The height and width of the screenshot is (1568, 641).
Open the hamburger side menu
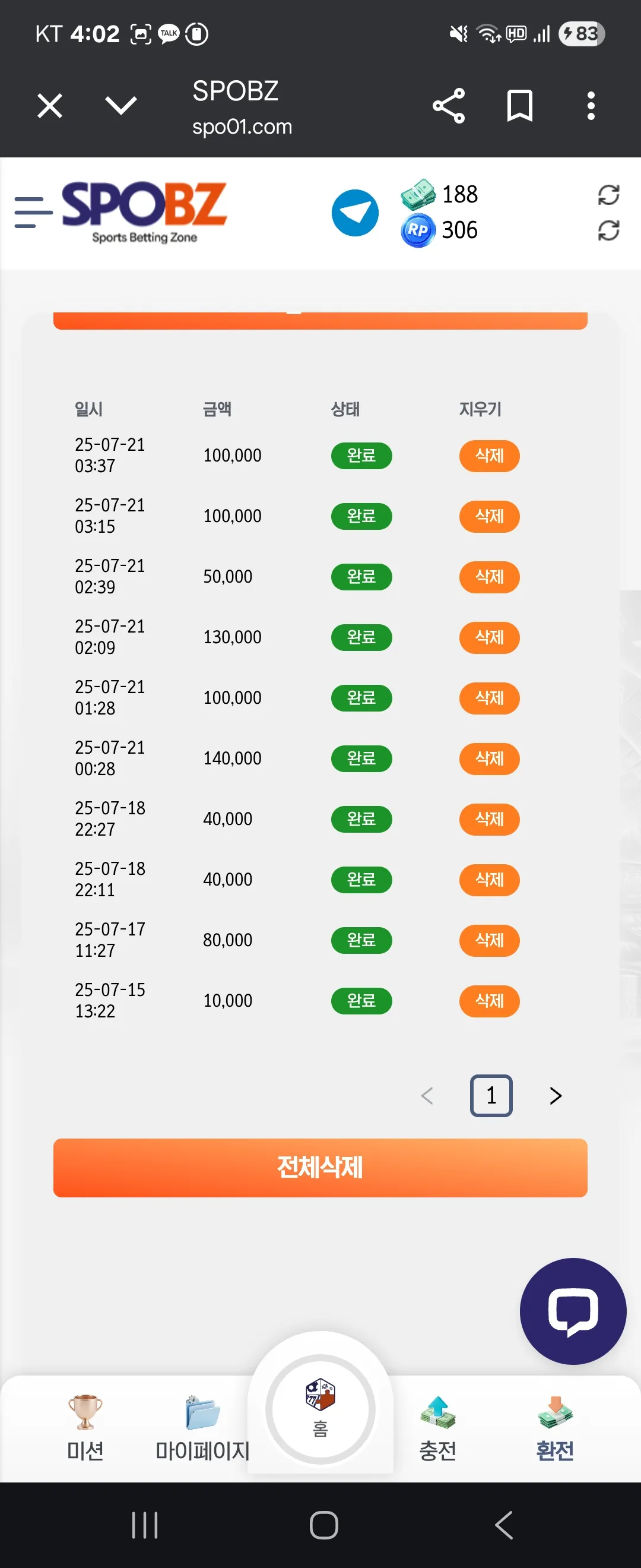[x=33, y=213]
